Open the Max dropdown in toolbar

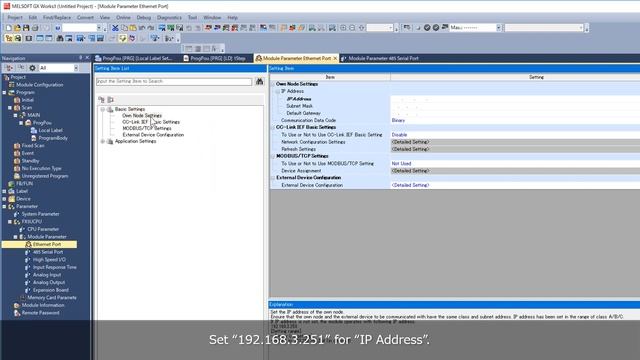click(x=498, y=28)
